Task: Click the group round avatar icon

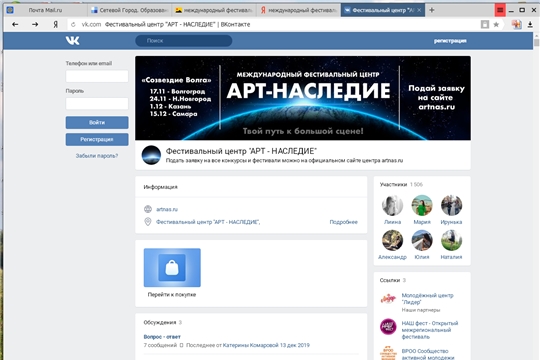Action: [x=151, y=155]
